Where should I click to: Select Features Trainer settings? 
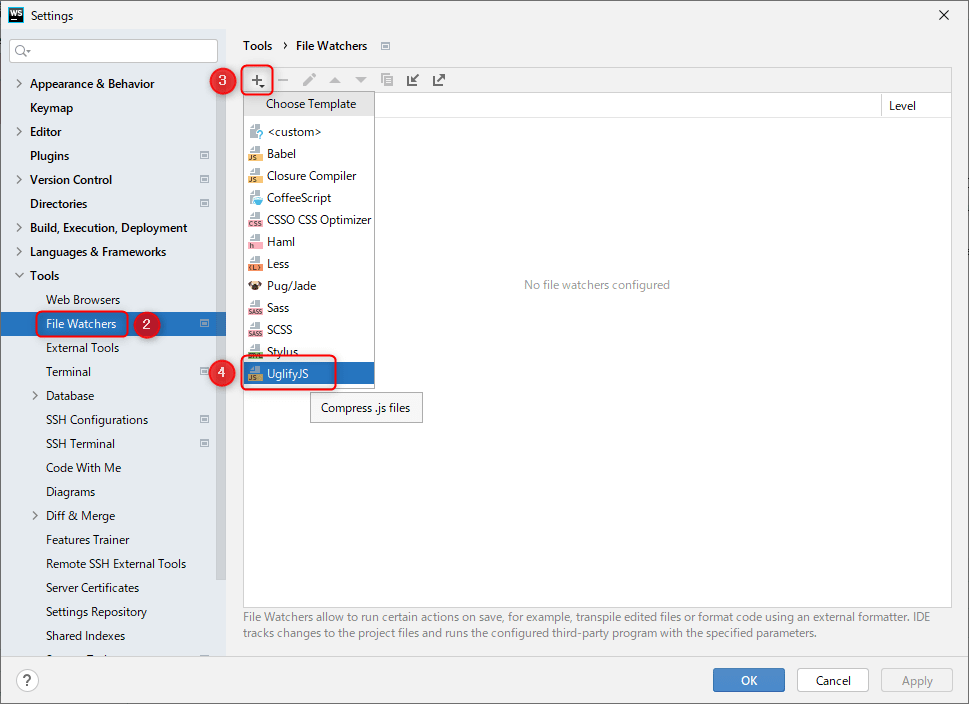[88, 540]
